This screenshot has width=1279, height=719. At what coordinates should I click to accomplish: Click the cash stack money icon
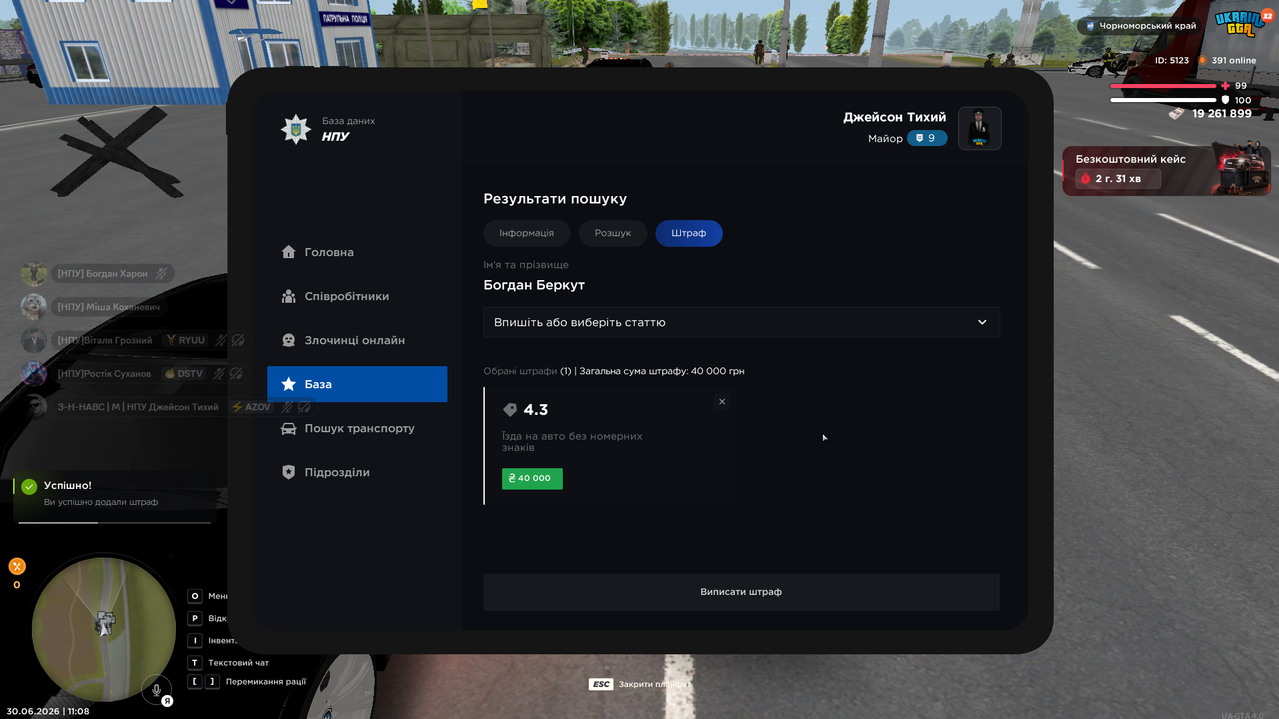[x=1177, y=114]
